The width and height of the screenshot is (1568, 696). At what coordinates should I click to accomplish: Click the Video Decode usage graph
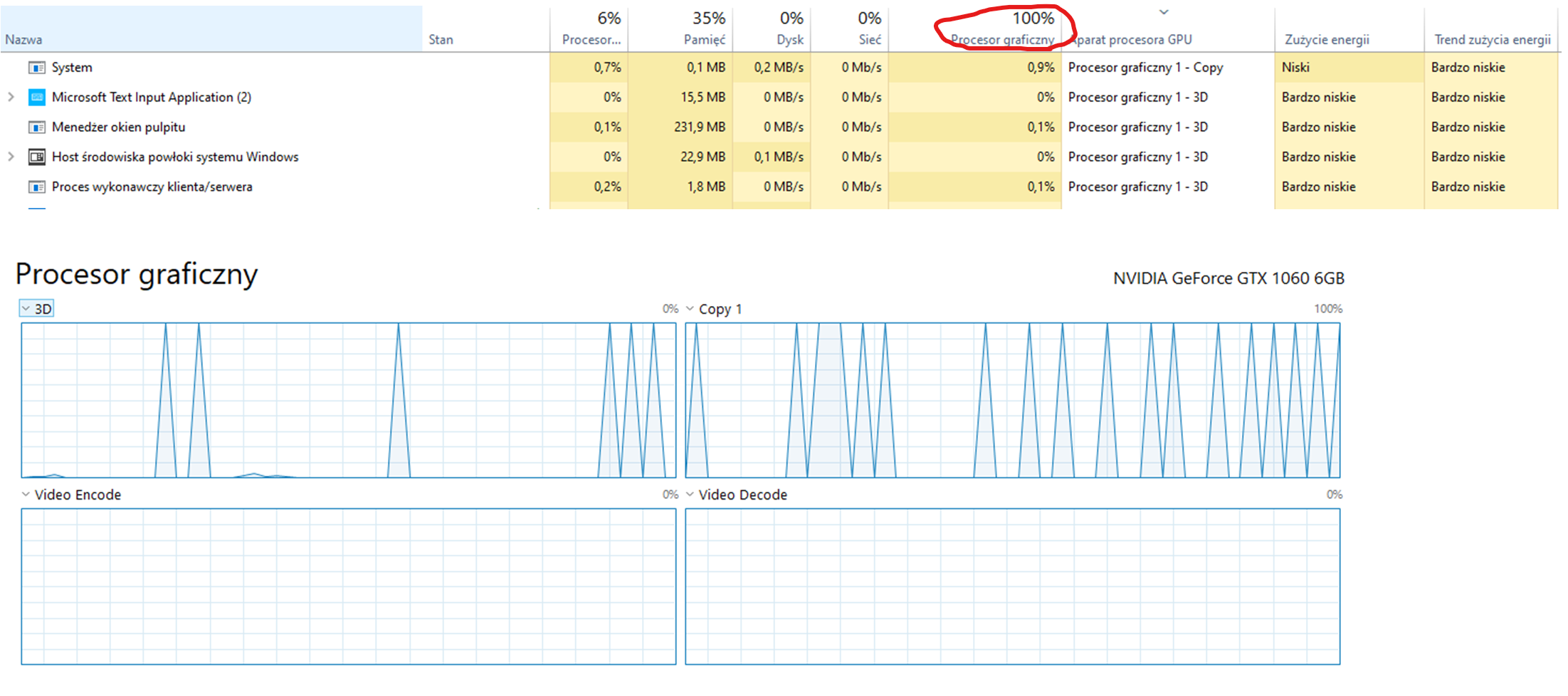tap(1012, 586)
